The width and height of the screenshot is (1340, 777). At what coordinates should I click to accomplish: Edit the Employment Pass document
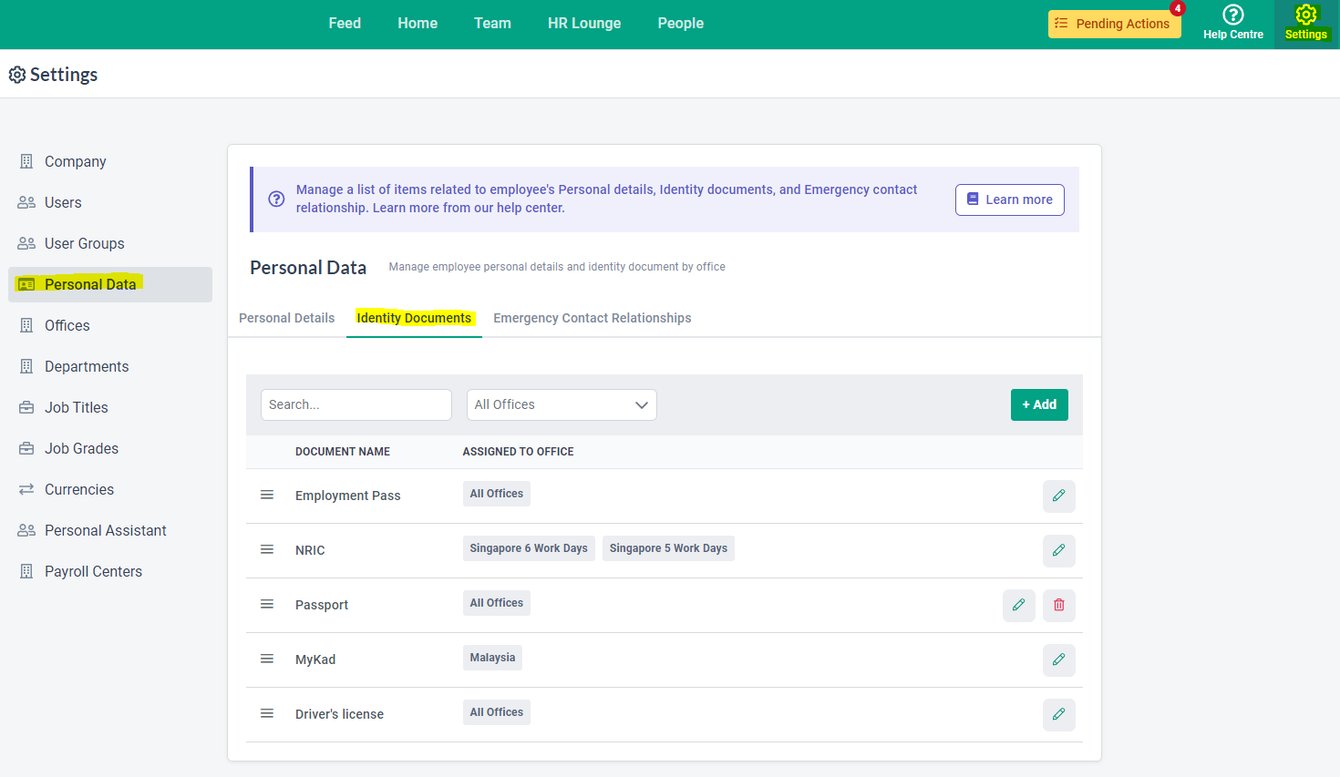[1059, 496]
